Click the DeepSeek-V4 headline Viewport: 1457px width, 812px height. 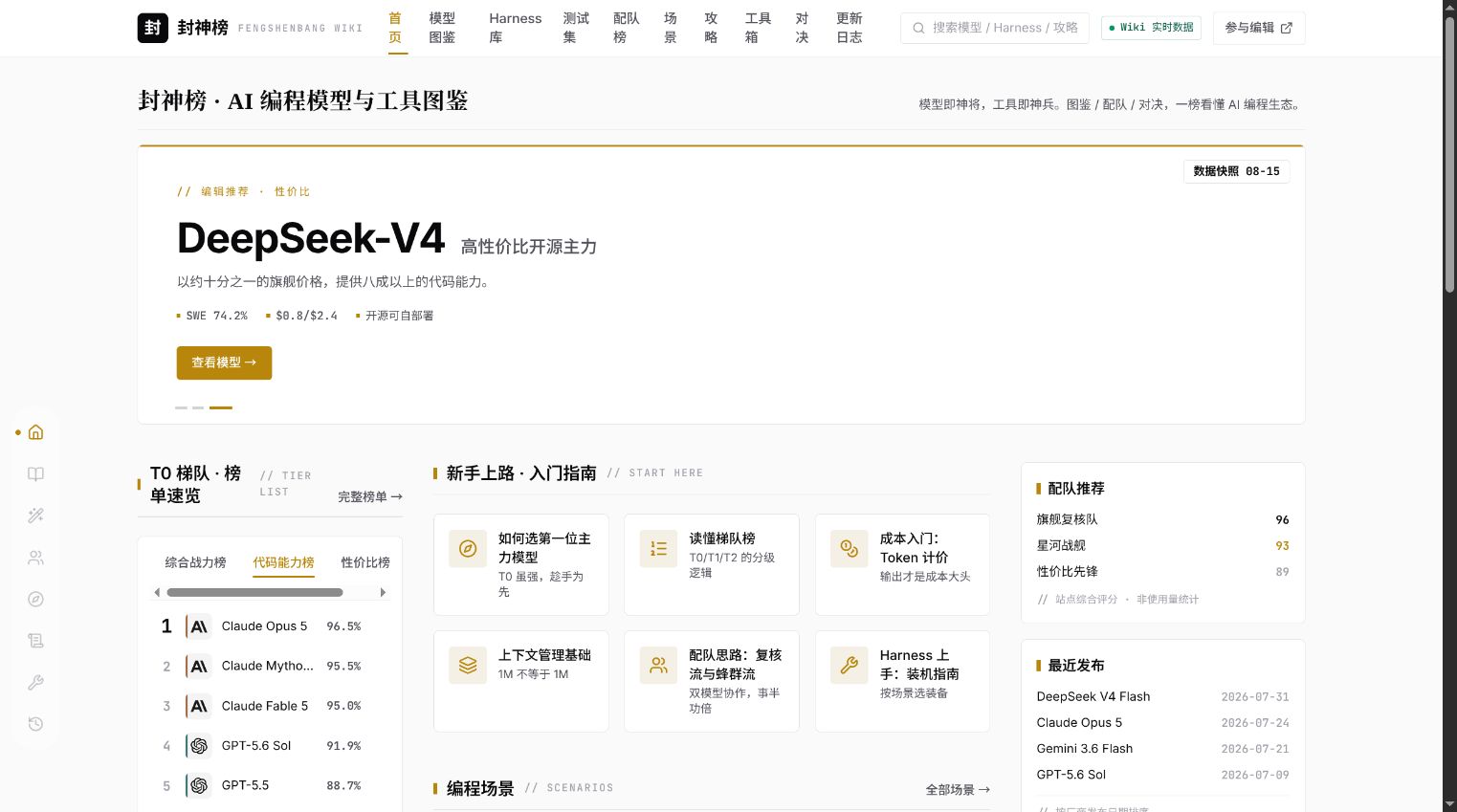pos(311,238)
